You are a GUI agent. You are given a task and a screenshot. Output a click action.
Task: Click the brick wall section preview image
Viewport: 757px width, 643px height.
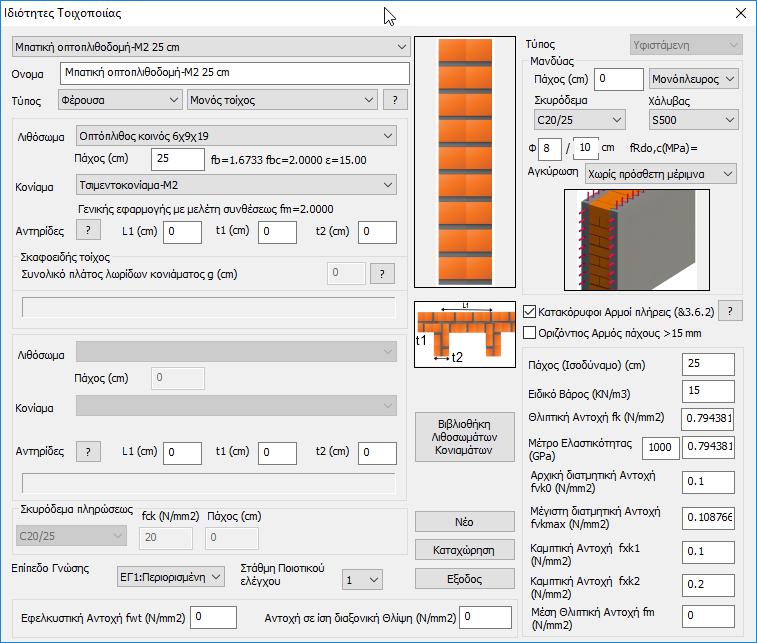pyautogui.click(x=465, y=162)
